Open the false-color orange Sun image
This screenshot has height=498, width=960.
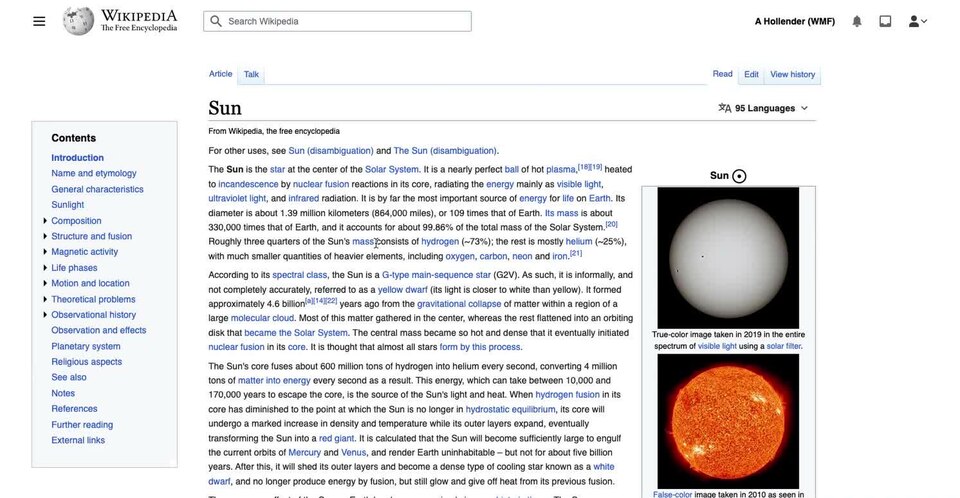pos(728,421)
